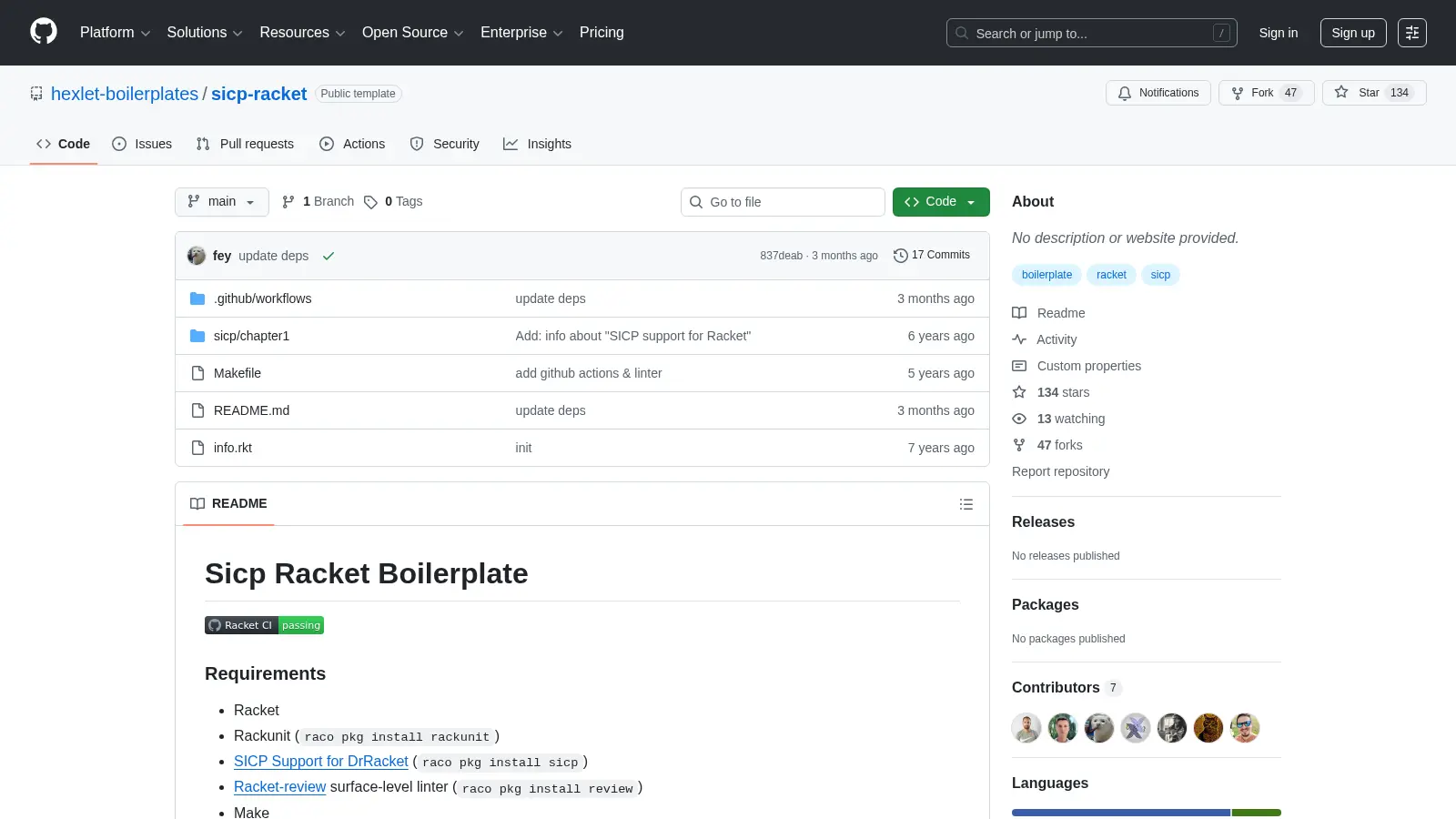1456x819 pixels.
Task: Fork the repository
Action: coord(1266,93)
